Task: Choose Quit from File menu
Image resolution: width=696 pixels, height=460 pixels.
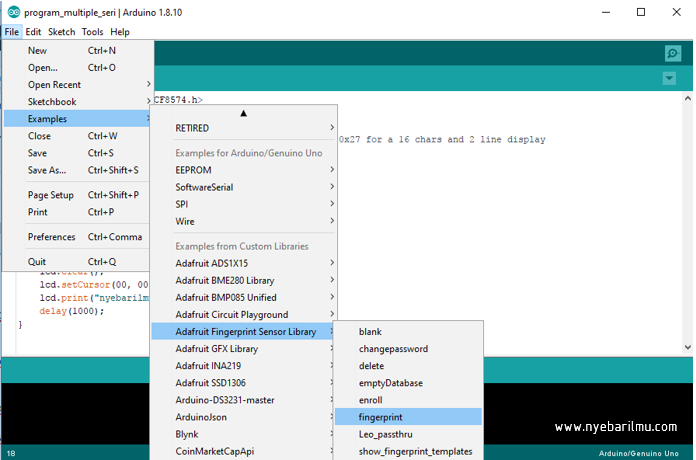Action: click(x=77, y=262)
